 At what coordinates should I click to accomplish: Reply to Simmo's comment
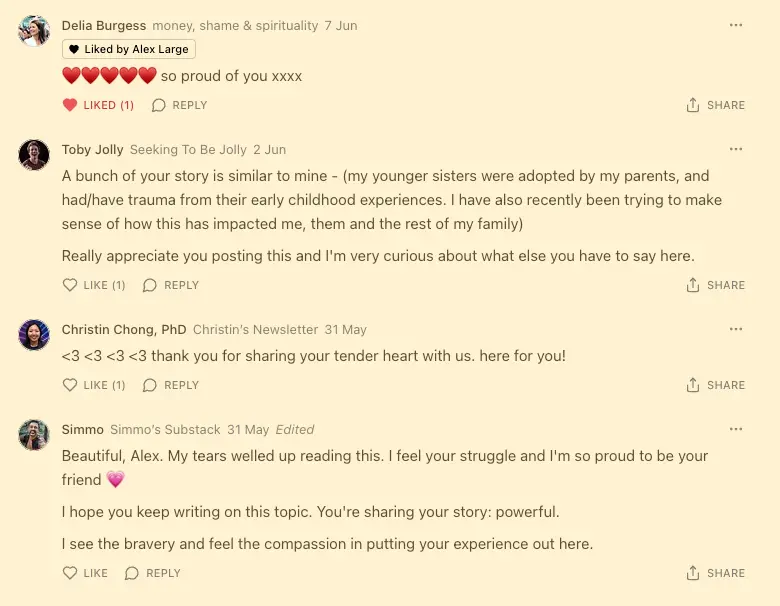(x=153, y=573)
